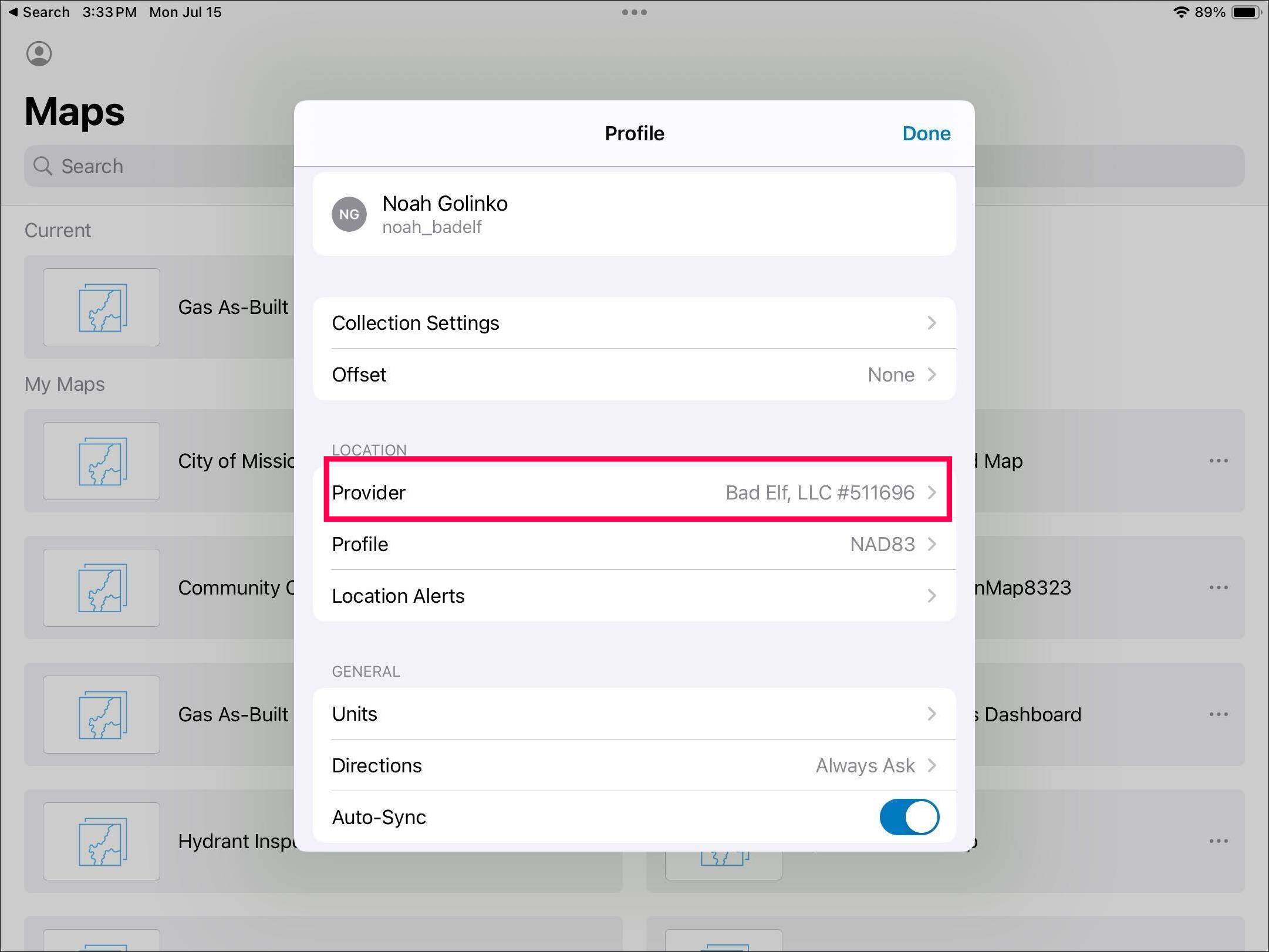
Task: Tap the three-dot multitasking icon at top
Action: tap(634, 12)
